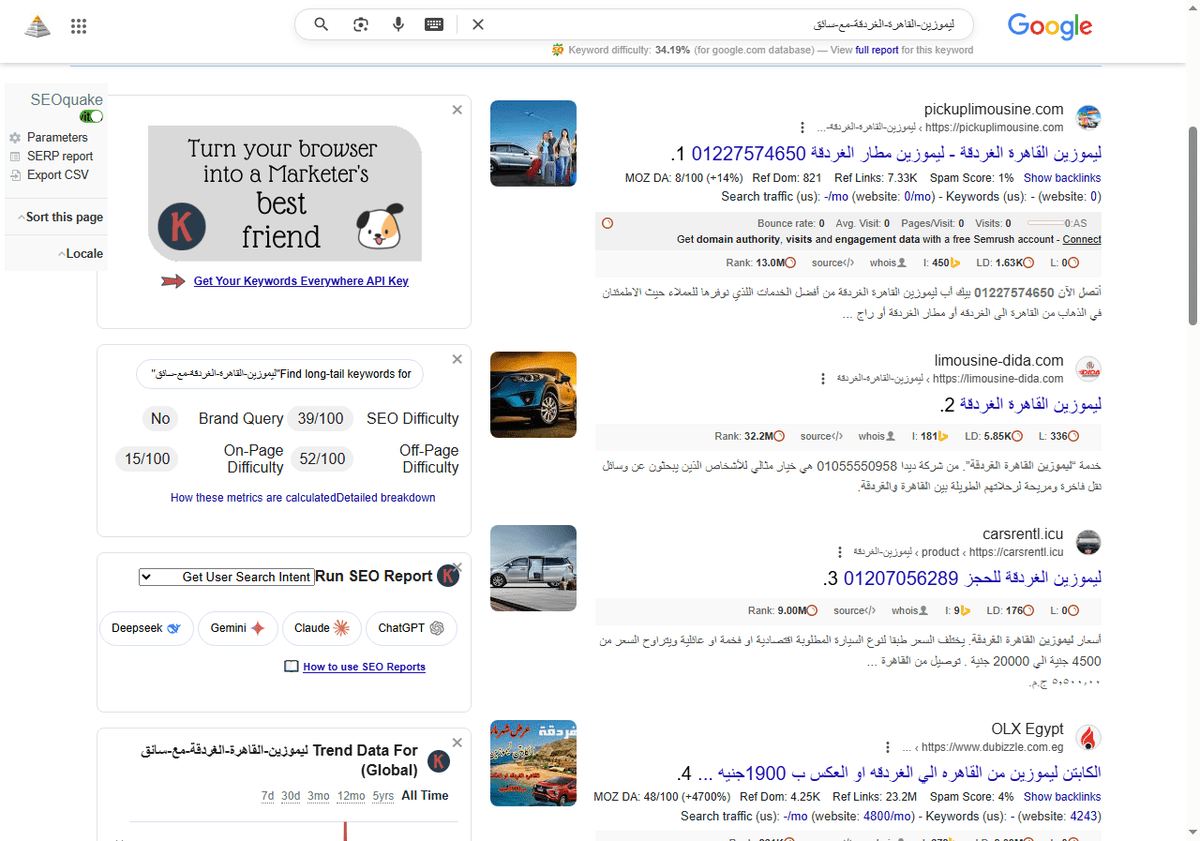
Task: Click Show backlinks for pickuplimousine.com
Action: [x=1064, y=177]
